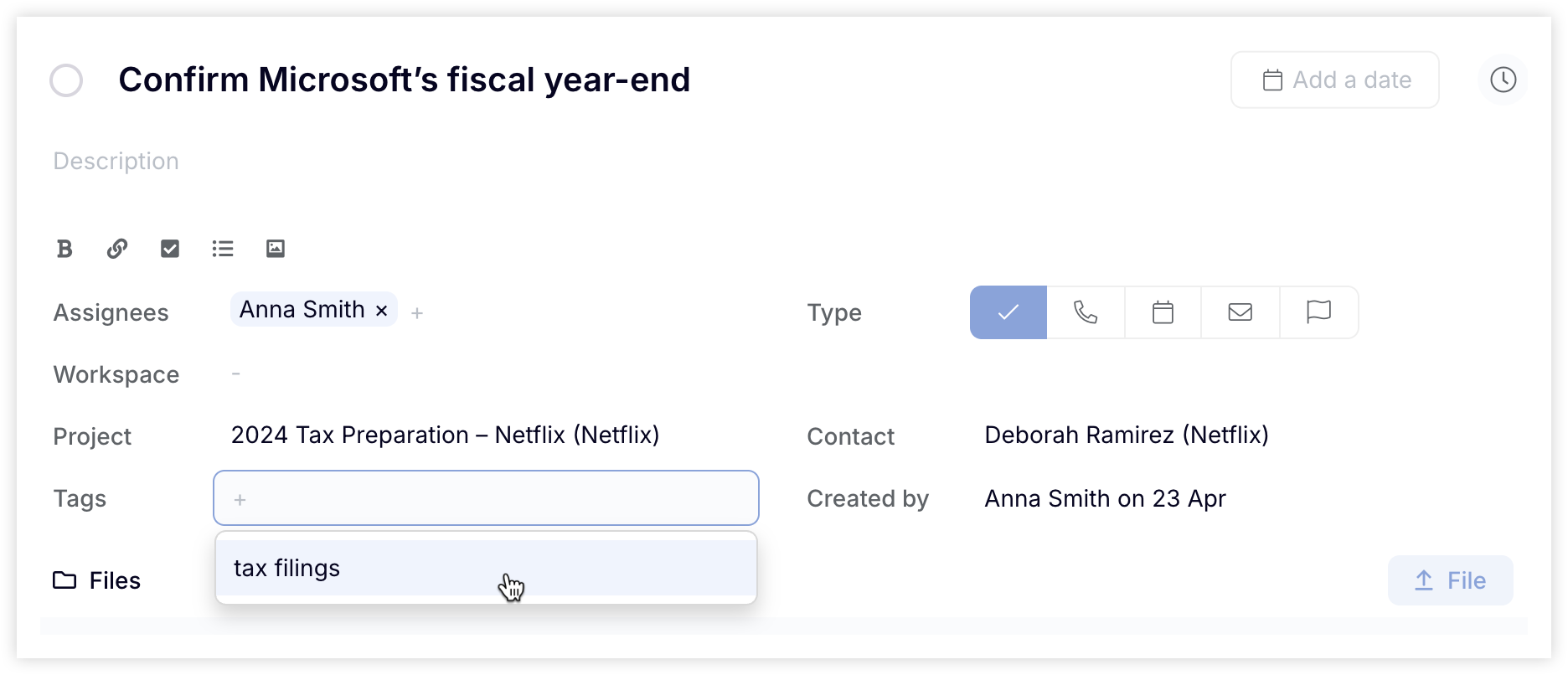Set task type to flag milestone

(1319, 312)
